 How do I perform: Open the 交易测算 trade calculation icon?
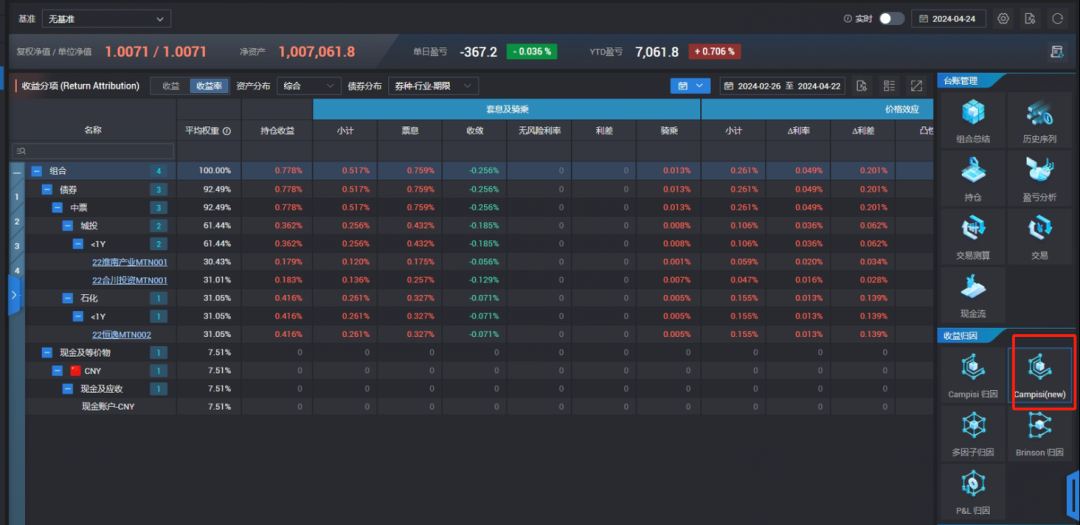click(973, 236)
